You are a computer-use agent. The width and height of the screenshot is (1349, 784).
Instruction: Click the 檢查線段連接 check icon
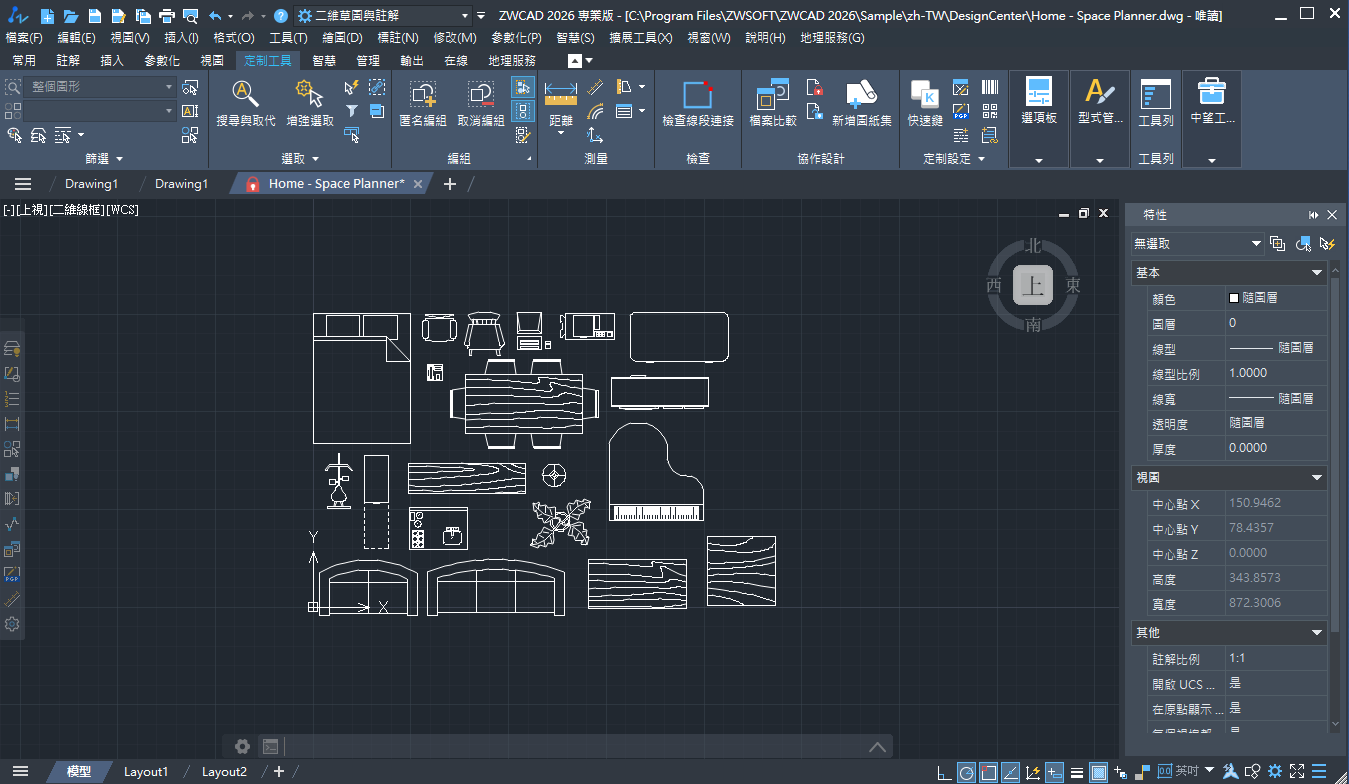(698, 104)
